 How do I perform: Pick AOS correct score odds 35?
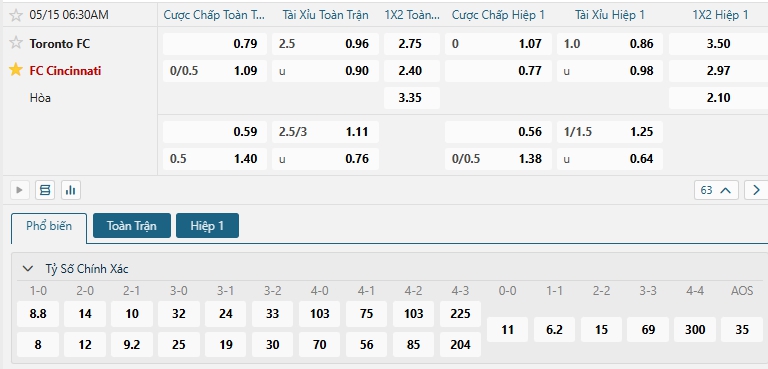742,329
